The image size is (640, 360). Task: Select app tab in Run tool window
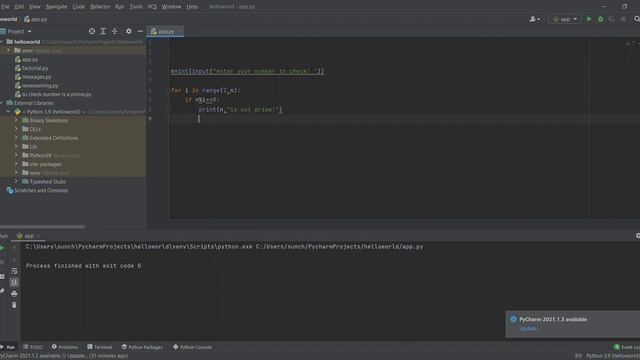tap(28, 236)
